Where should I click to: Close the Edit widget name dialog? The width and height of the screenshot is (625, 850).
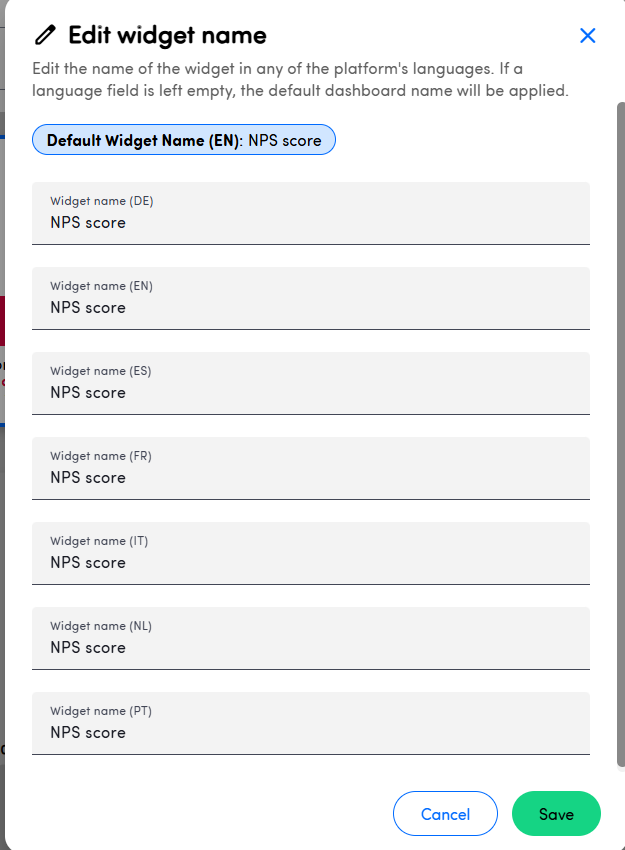click(588, 36)
